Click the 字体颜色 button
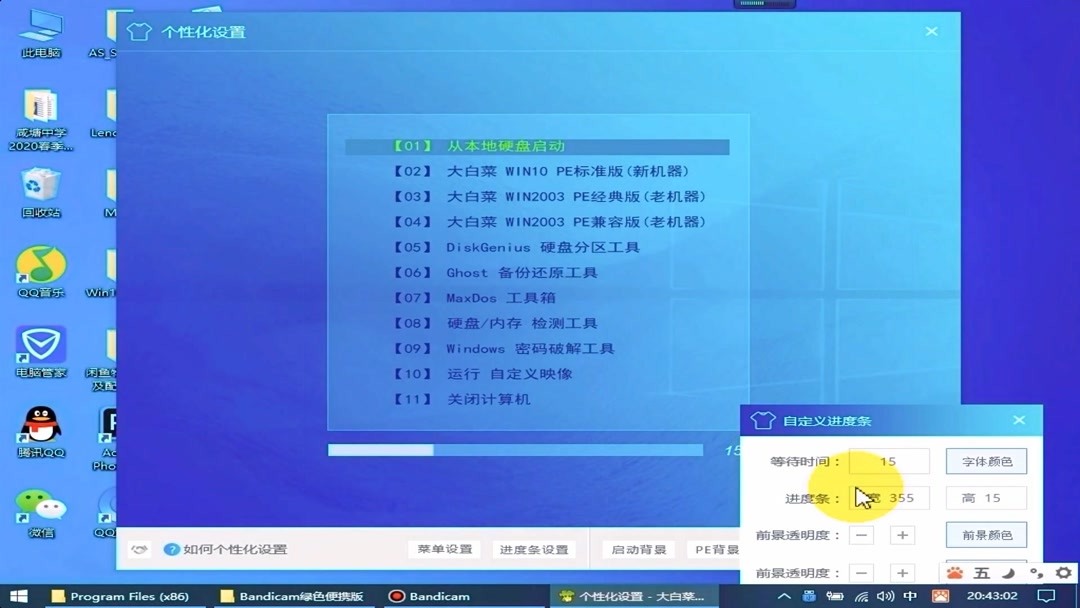 [x=986, y=461]
